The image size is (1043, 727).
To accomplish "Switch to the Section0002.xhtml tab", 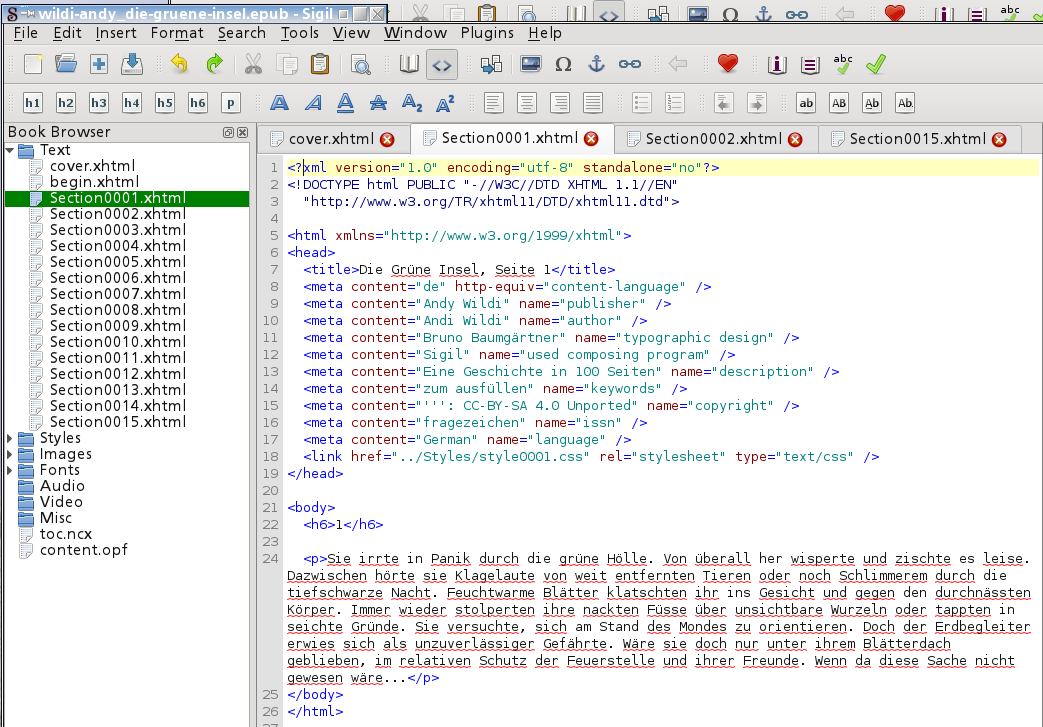I will [x=713, y=138].
